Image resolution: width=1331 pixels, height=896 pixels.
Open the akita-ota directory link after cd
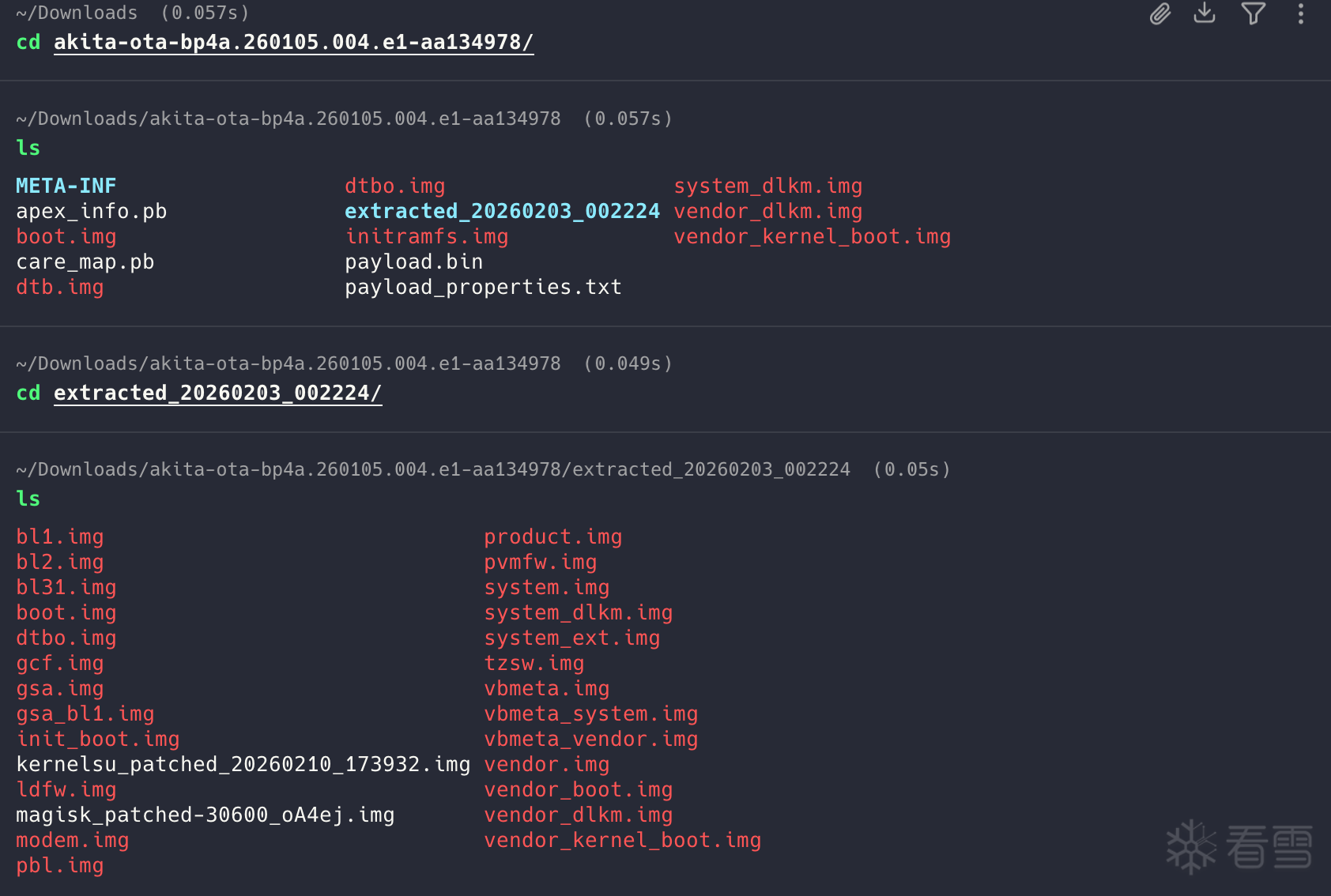coord(293,42)
